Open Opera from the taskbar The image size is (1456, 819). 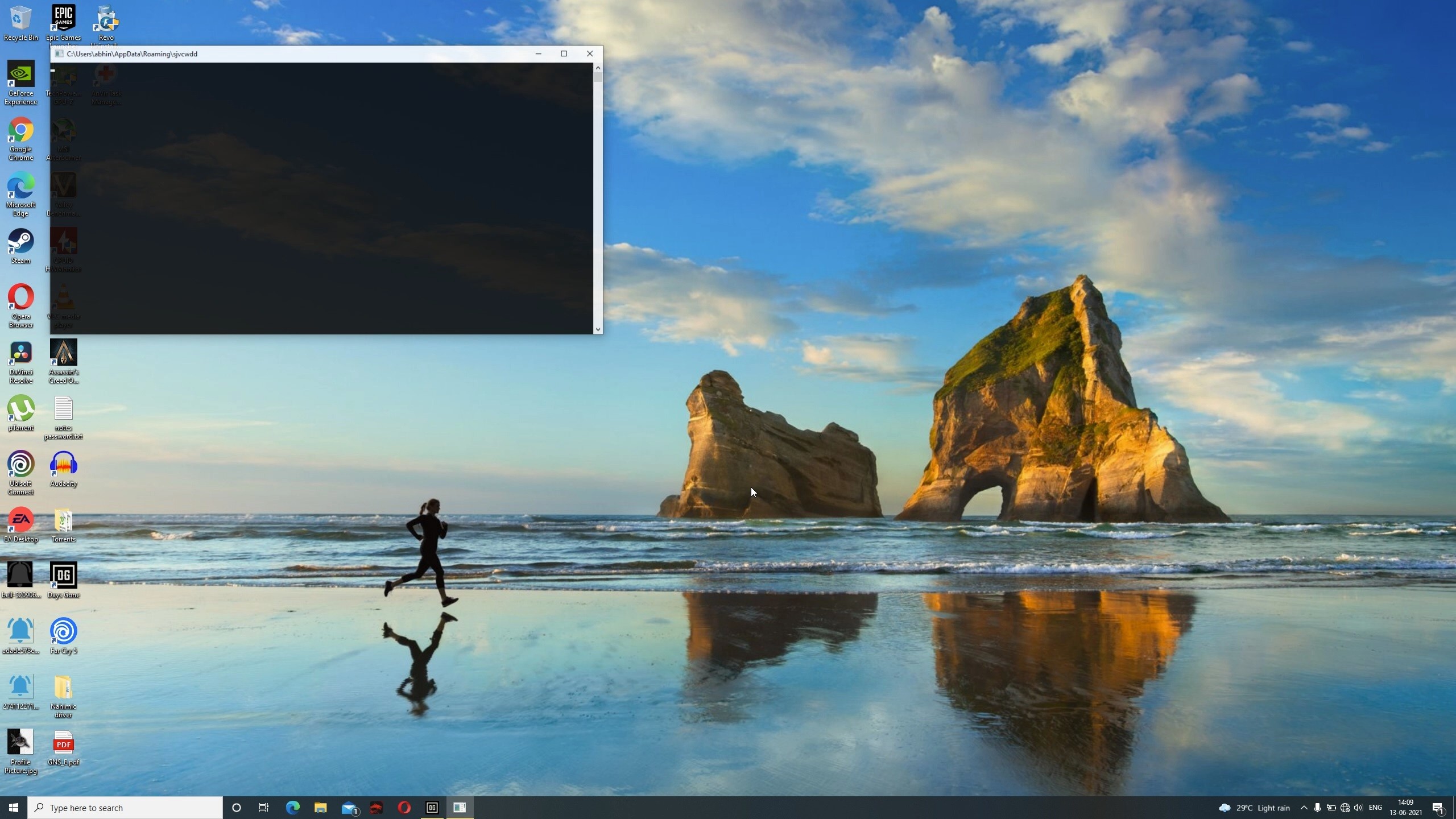(404, 808)
